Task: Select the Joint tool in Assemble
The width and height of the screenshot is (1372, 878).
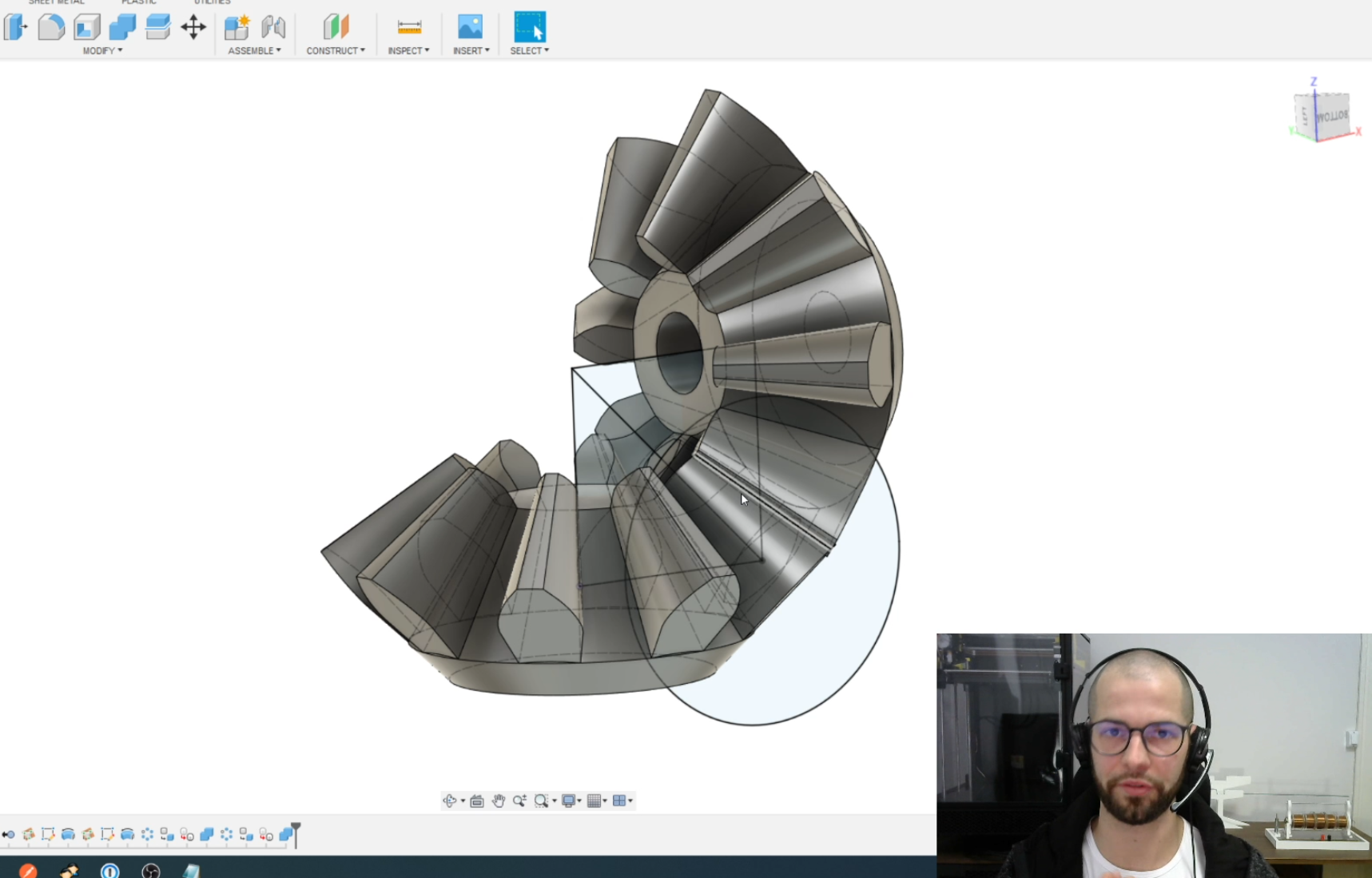Action: point(273,27)
